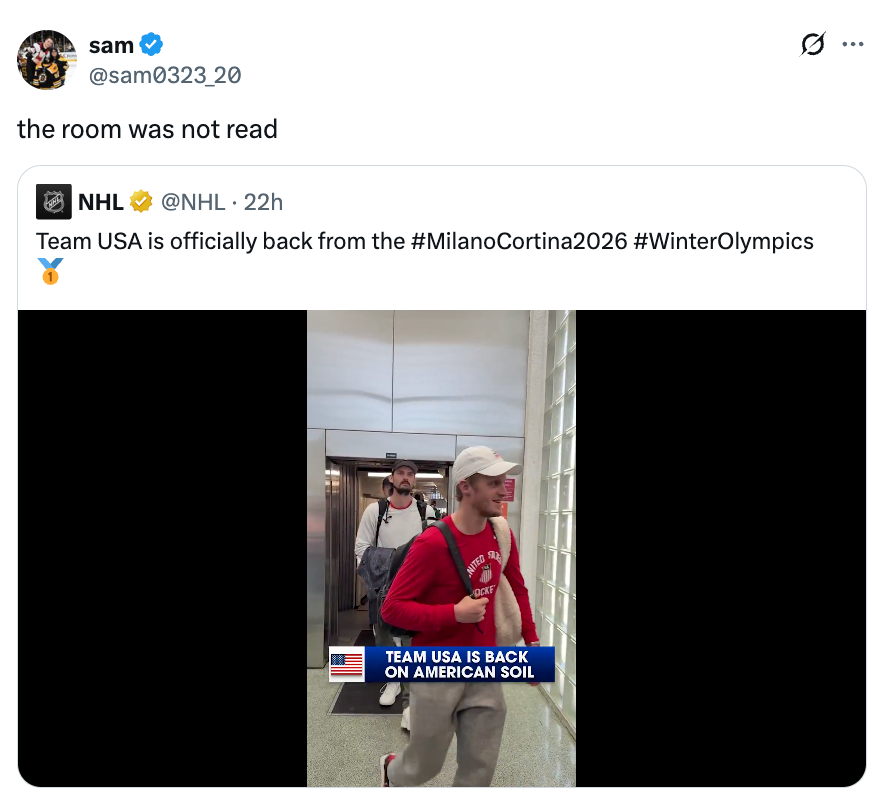
Task: Open the @sam0323_20 handle link
Action: (x=165, y=75)
